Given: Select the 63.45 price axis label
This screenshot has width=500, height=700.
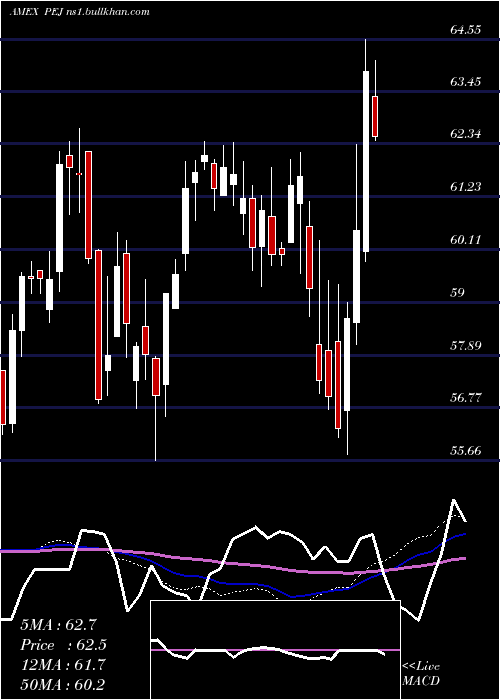Looking at the screenshot, I should [466, 82].
